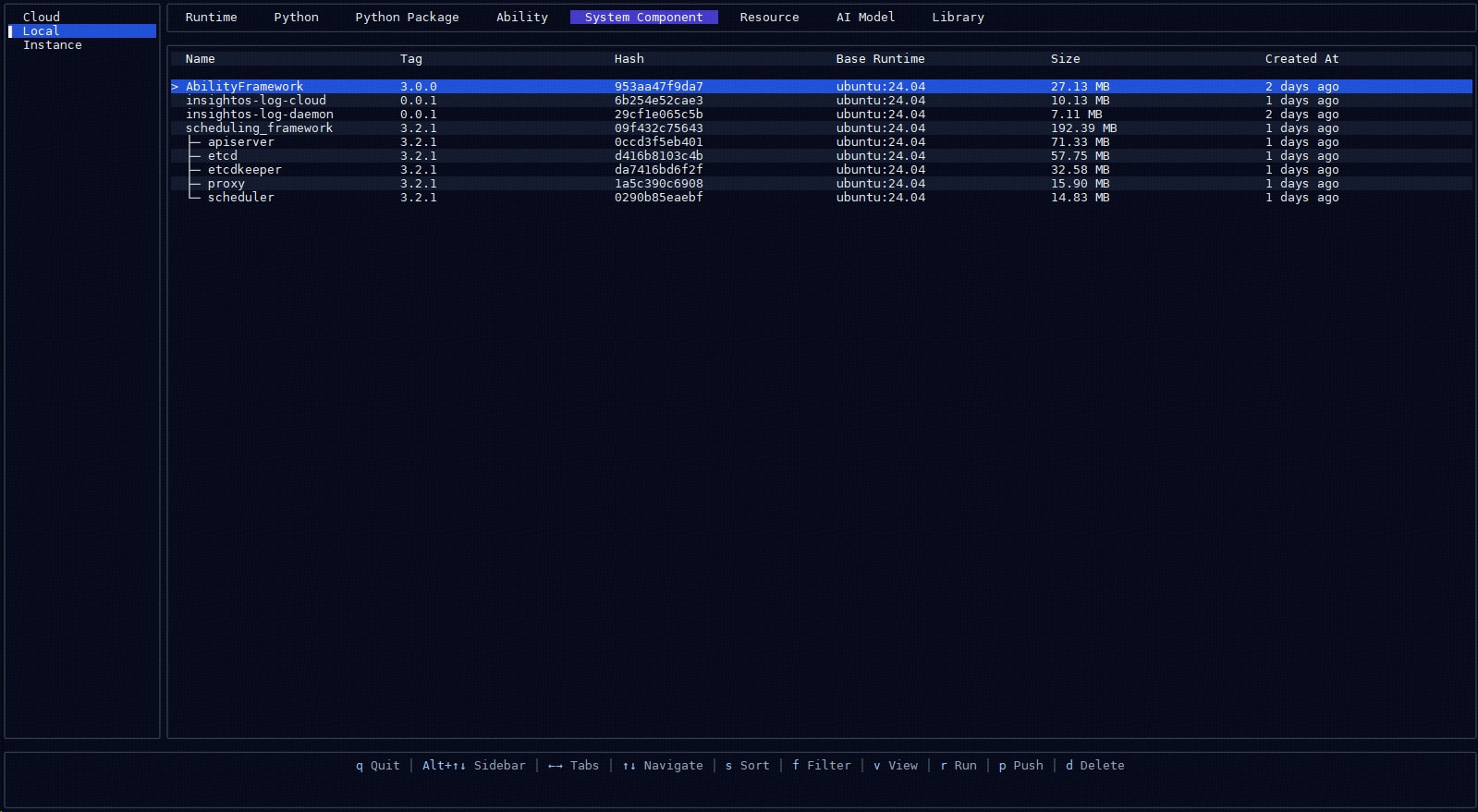
Task: Select the scheduling_framework parent row
Action: [x=822, y=127]
